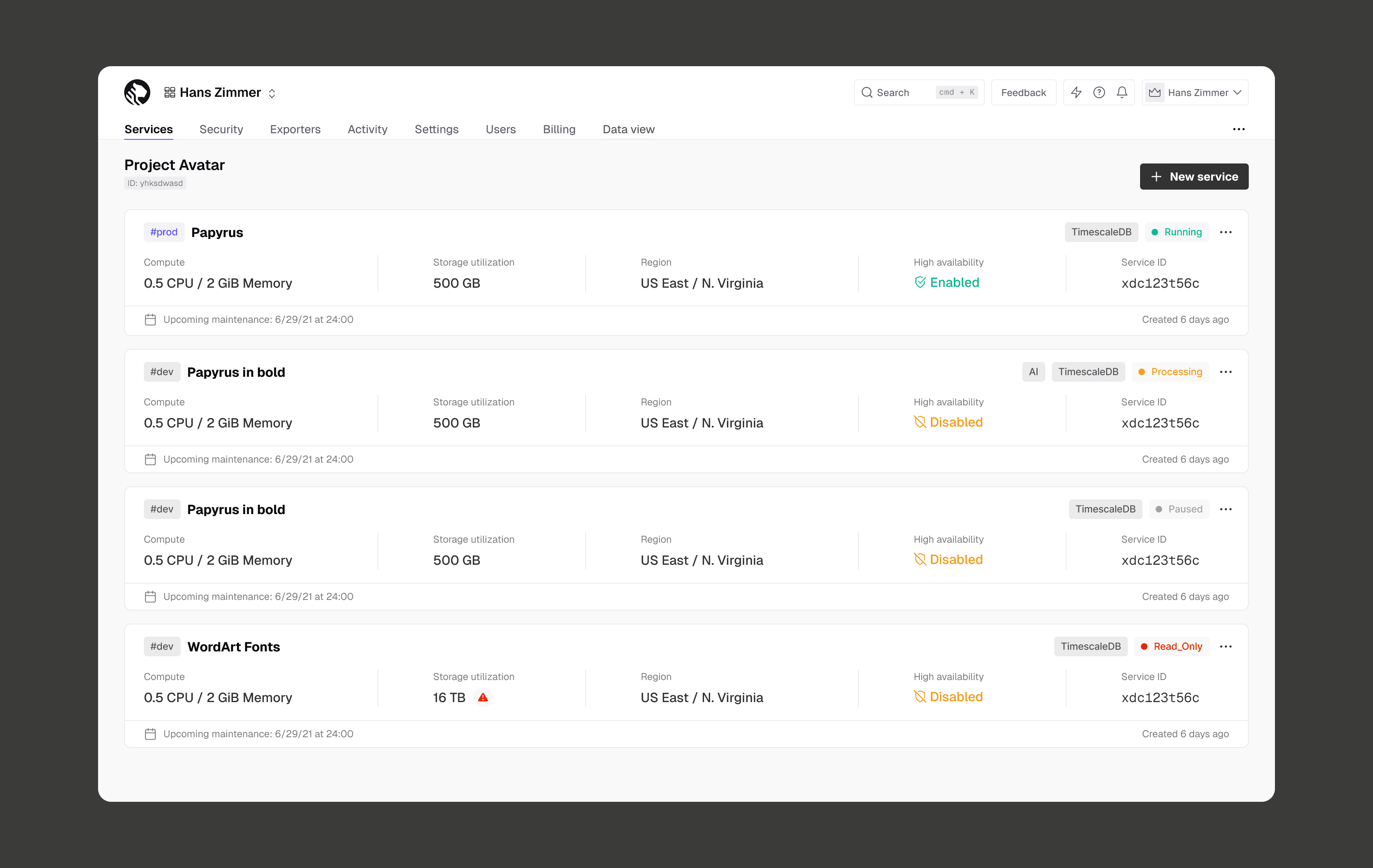Click the TimescaleDB badge on WordArt Fonts card
The image size is (1373, 868).
[1091, 647]
